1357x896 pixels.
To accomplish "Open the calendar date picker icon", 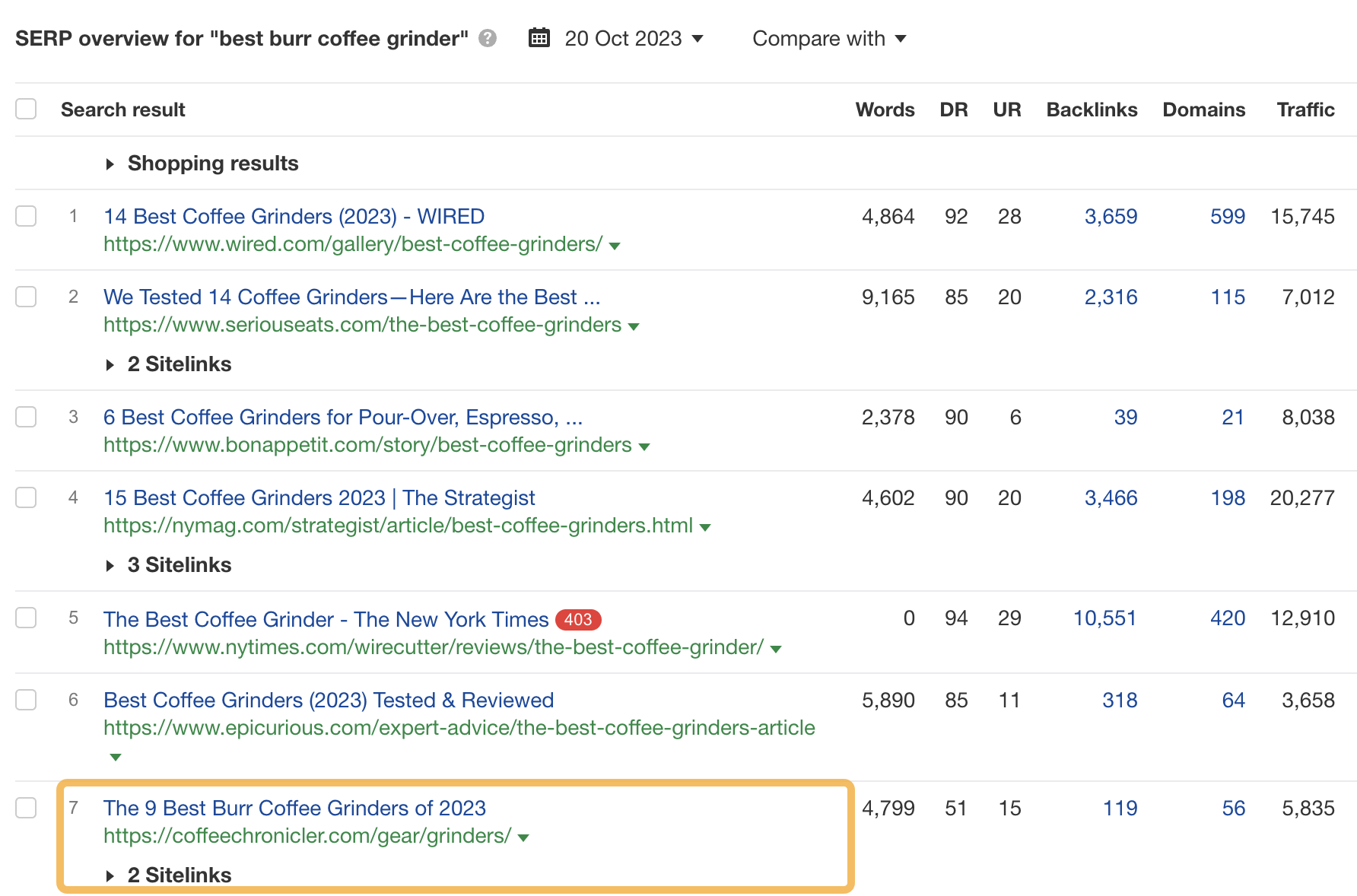I will pos(539,37).
